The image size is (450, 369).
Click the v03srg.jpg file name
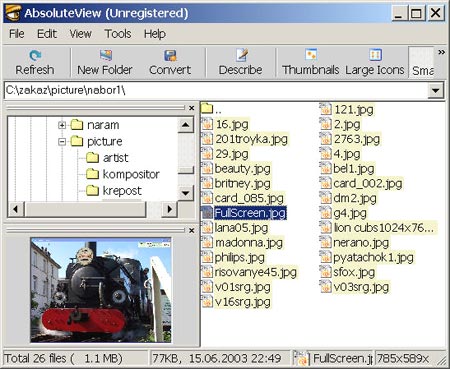tap(361, 287)
